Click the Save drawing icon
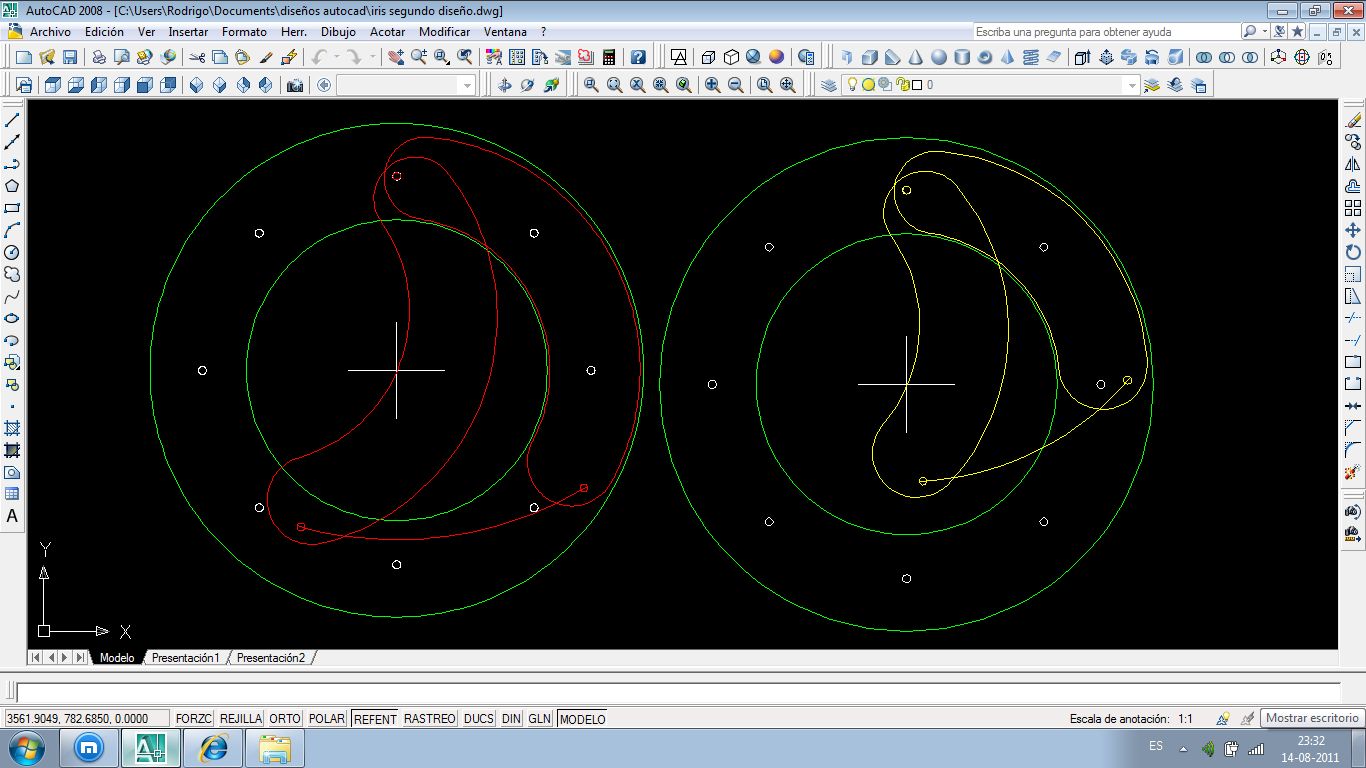Image resolution: width=1366 pixels, height=768 pixels. pos(70,57)
